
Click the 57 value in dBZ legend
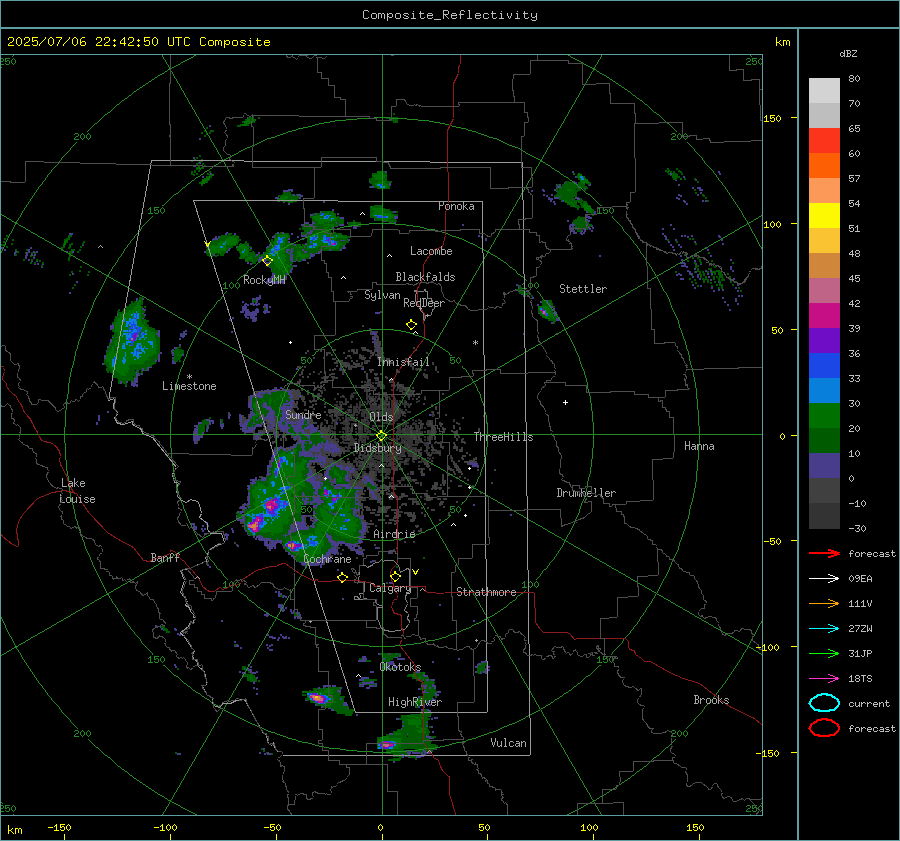tap(854, 179)
